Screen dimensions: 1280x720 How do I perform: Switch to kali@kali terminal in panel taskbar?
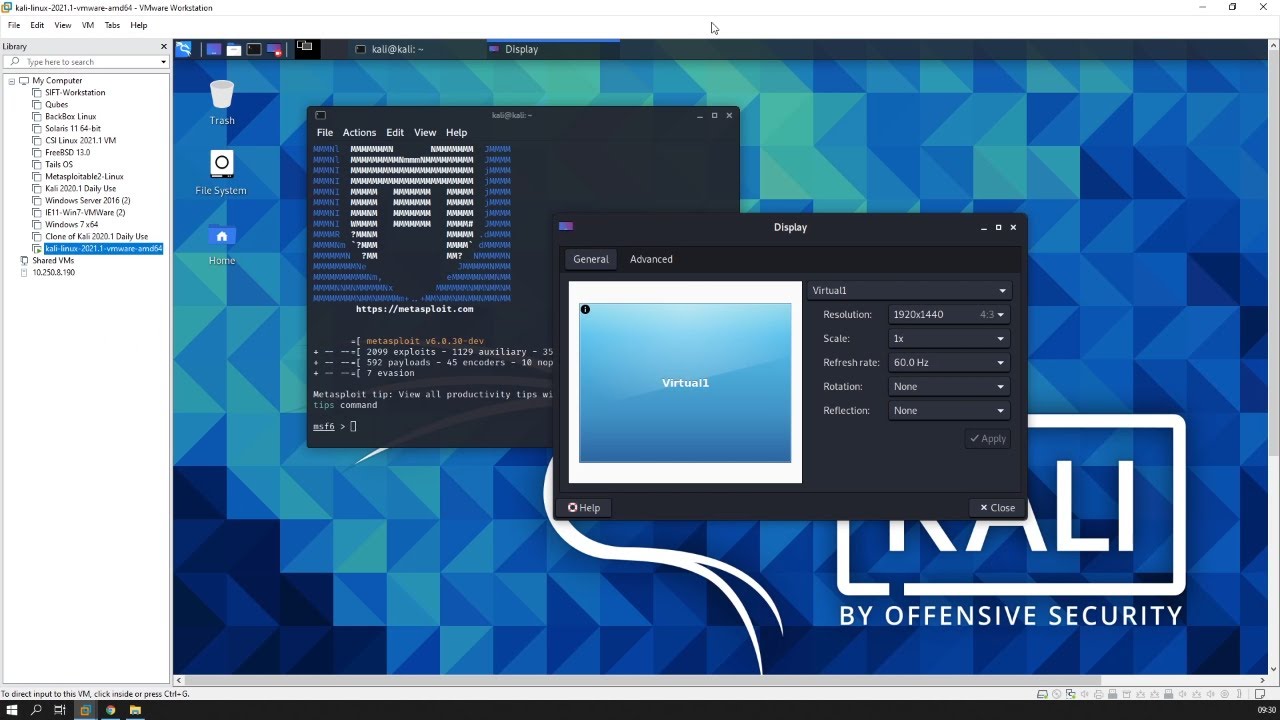coord(417,49)
